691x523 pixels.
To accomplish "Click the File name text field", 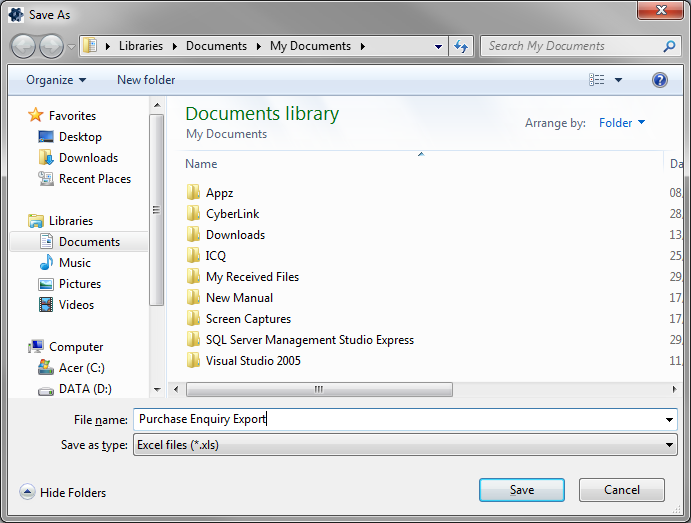I will (400, 420).
